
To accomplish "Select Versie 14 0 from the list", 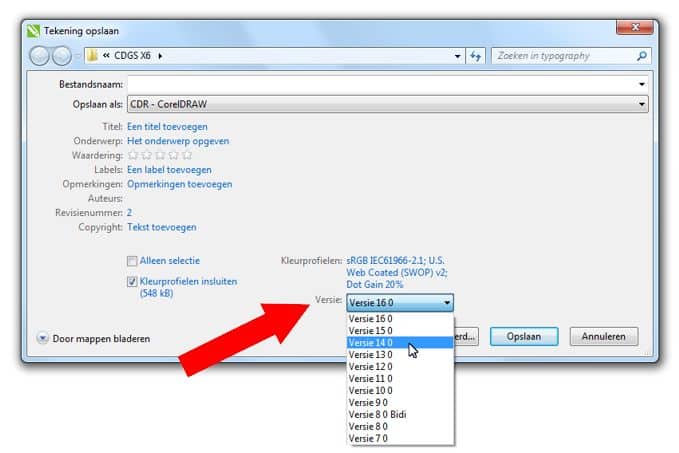I will 372,342.
